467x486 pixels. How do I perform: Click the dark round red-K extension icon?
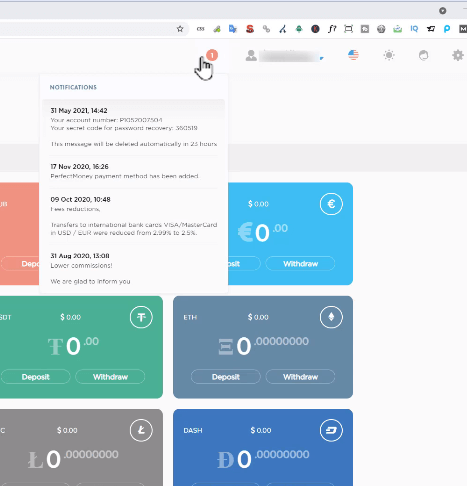pyautogui.click(x=315, y=29)
